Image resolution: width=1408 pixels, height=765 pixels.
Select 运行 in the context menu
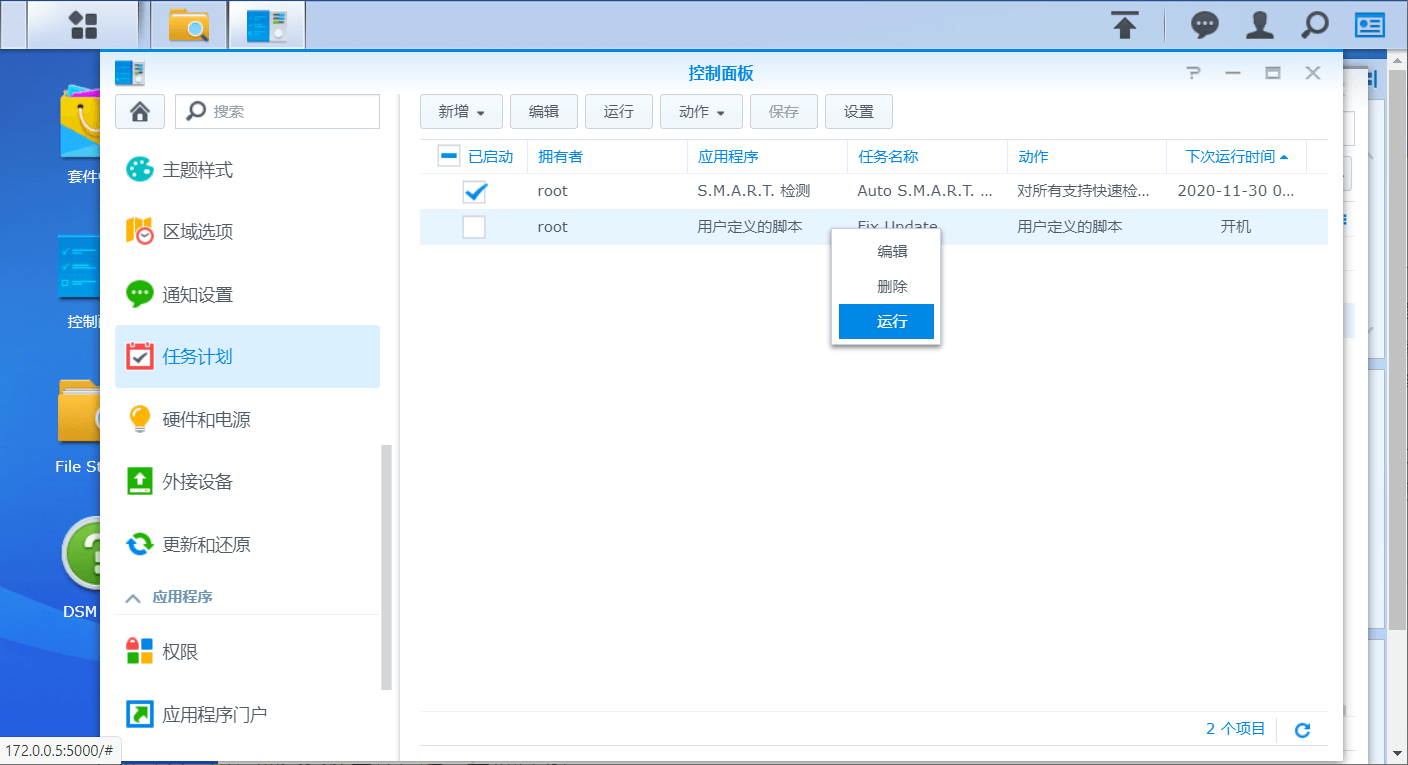point(886,321)
